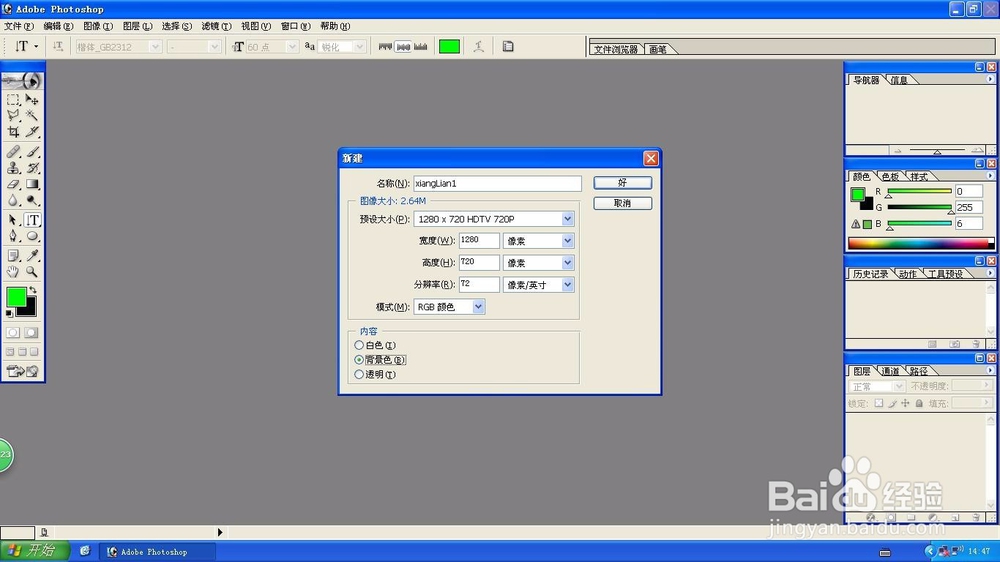Click the create warped text icon

click(479, 46)
